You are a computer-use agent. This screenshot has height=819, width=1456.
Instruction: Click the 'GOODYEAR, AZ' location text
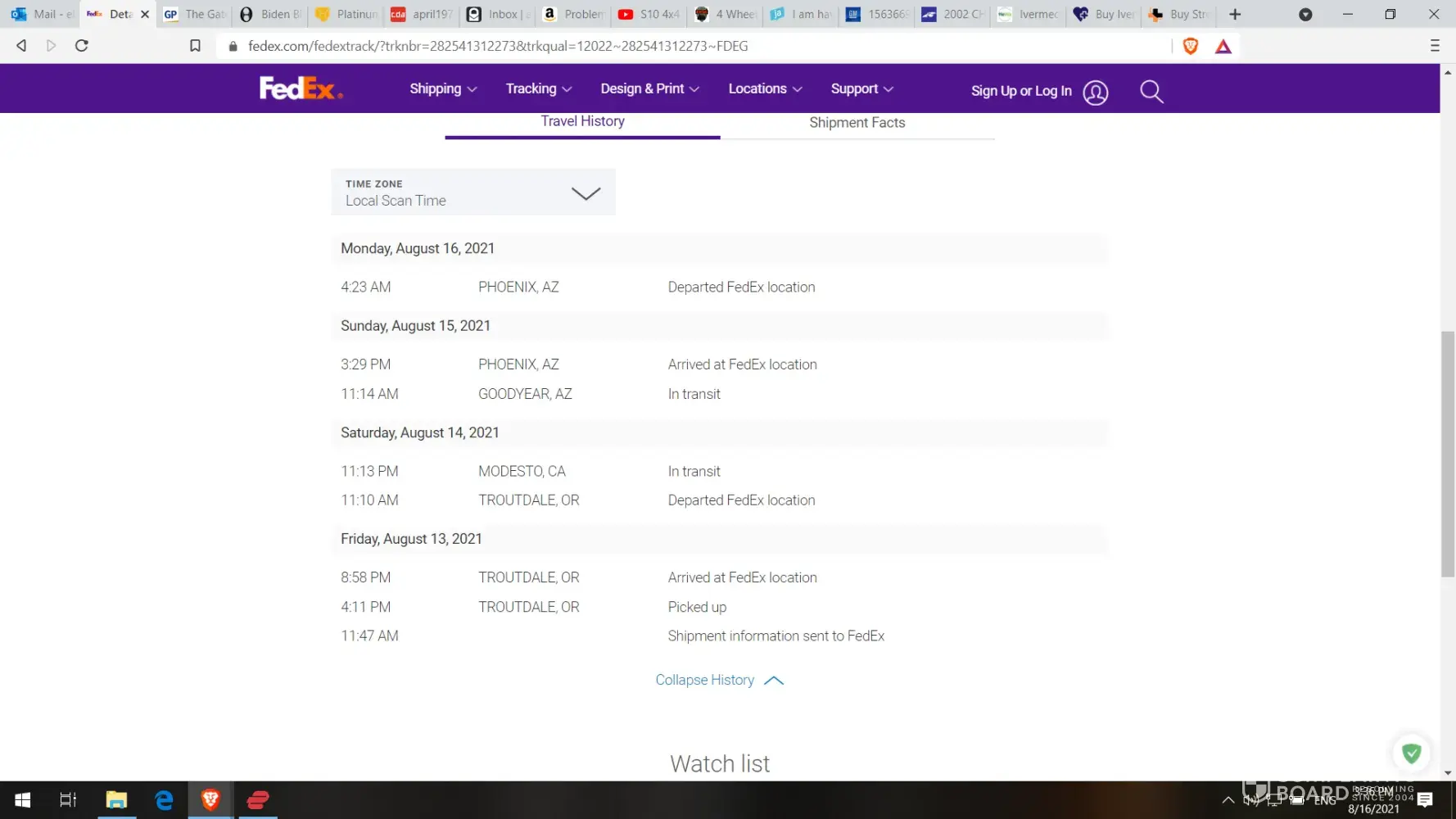click(x=525, y=394)
